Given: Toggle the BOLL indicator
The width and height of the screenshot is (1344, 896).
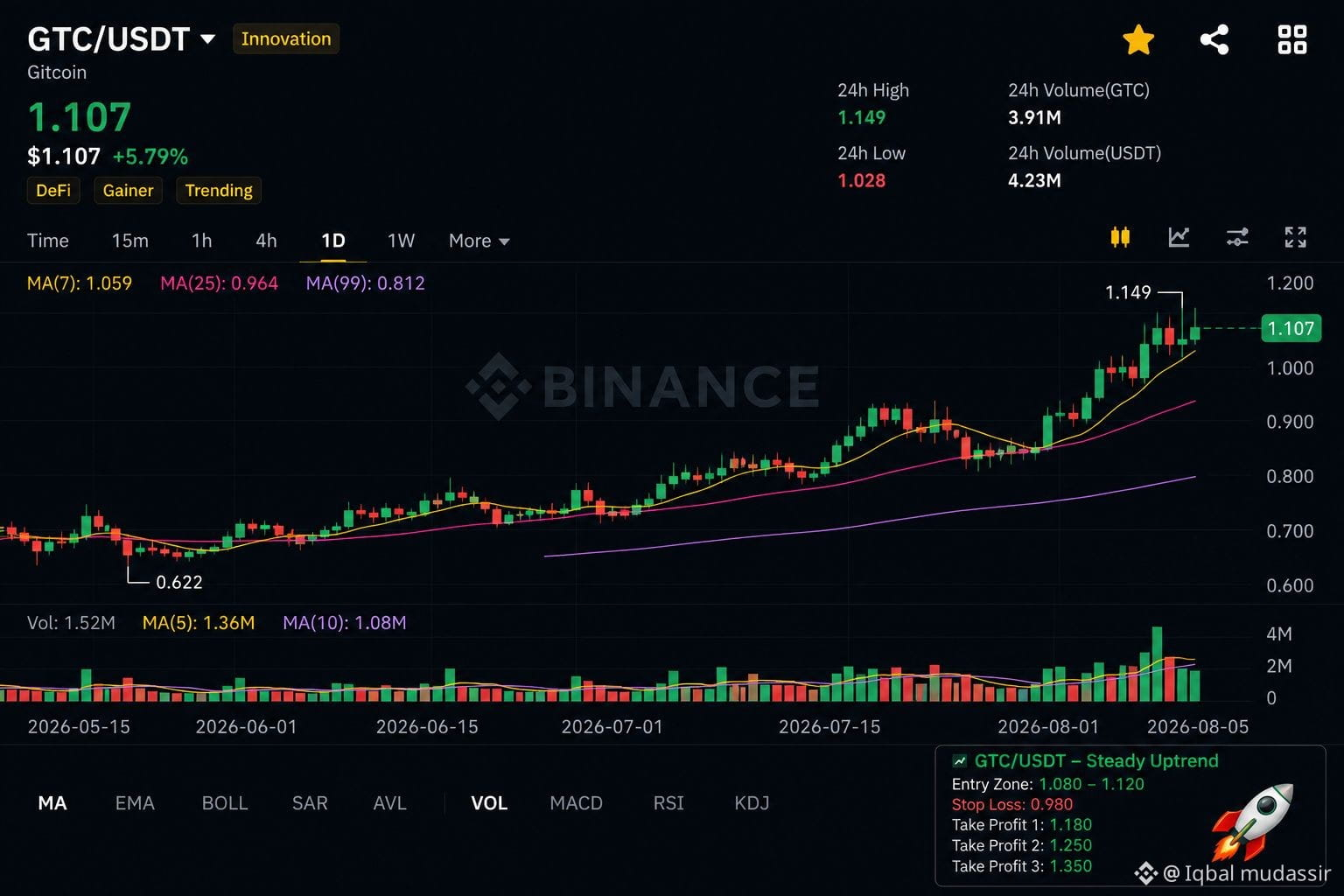Looking at the screenshot, I should pyautogui.click(x=225, y=803).
